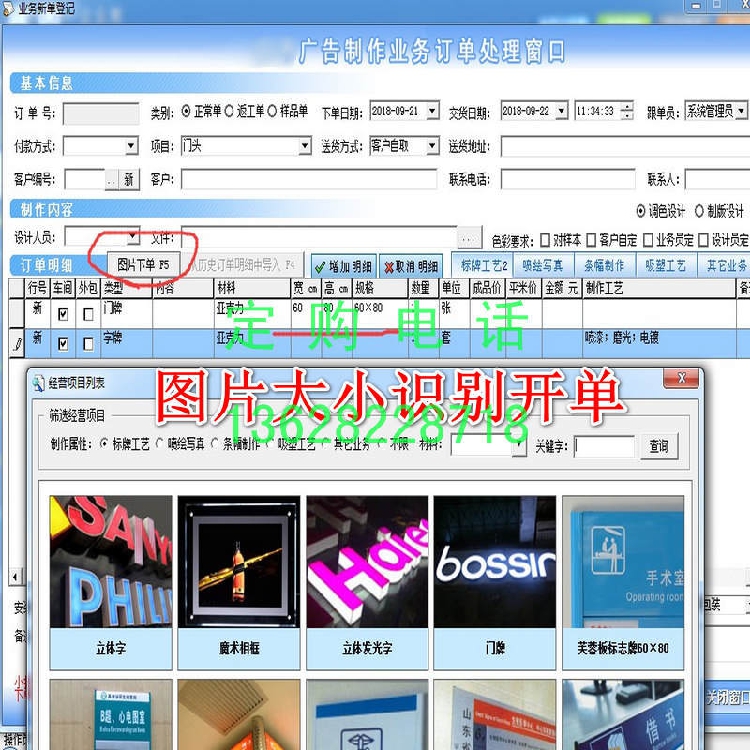
Task: Click the 材料 column header
Action: click(252, 288)
